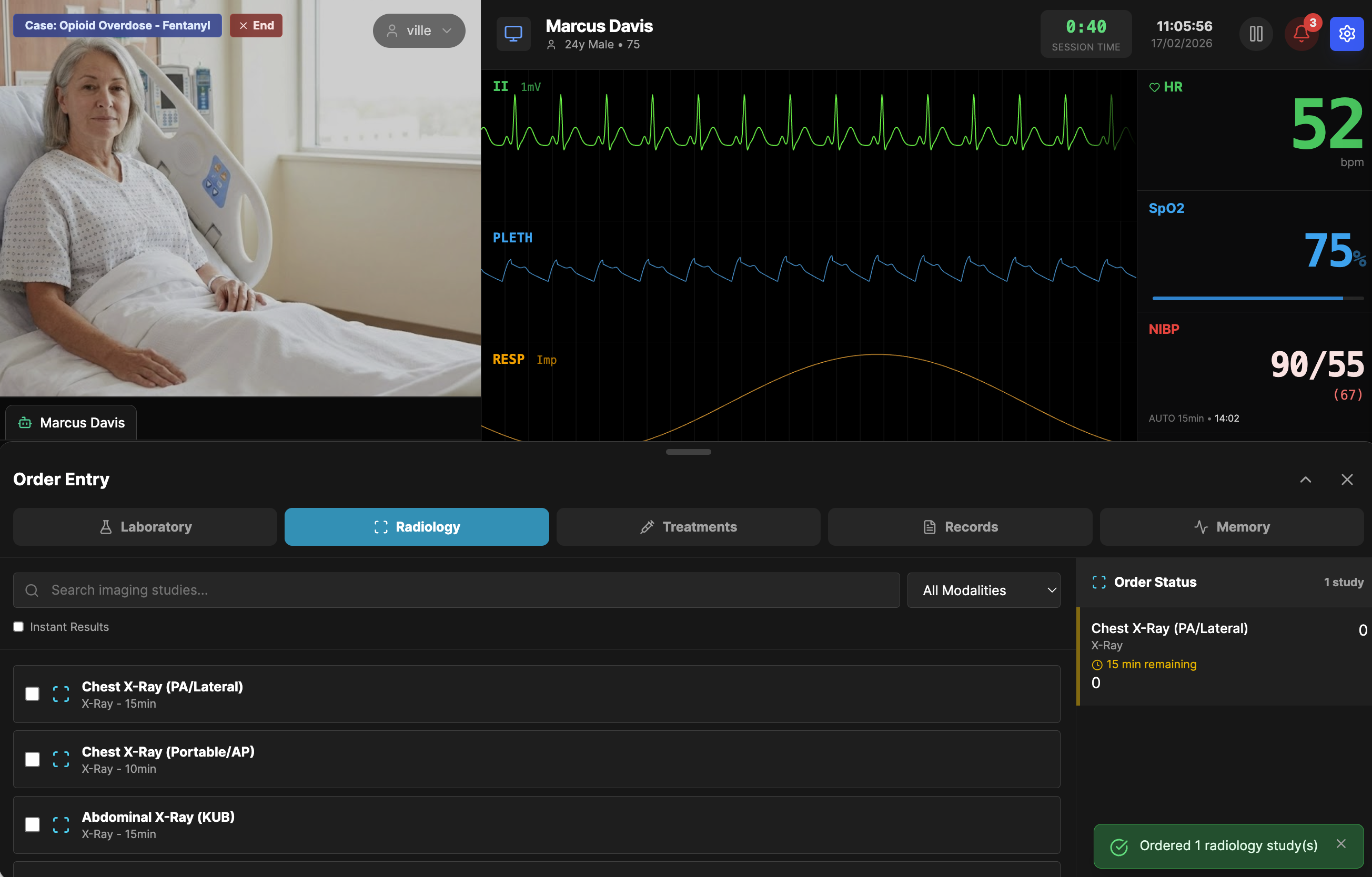Click the patient monitor display icon

513,33
